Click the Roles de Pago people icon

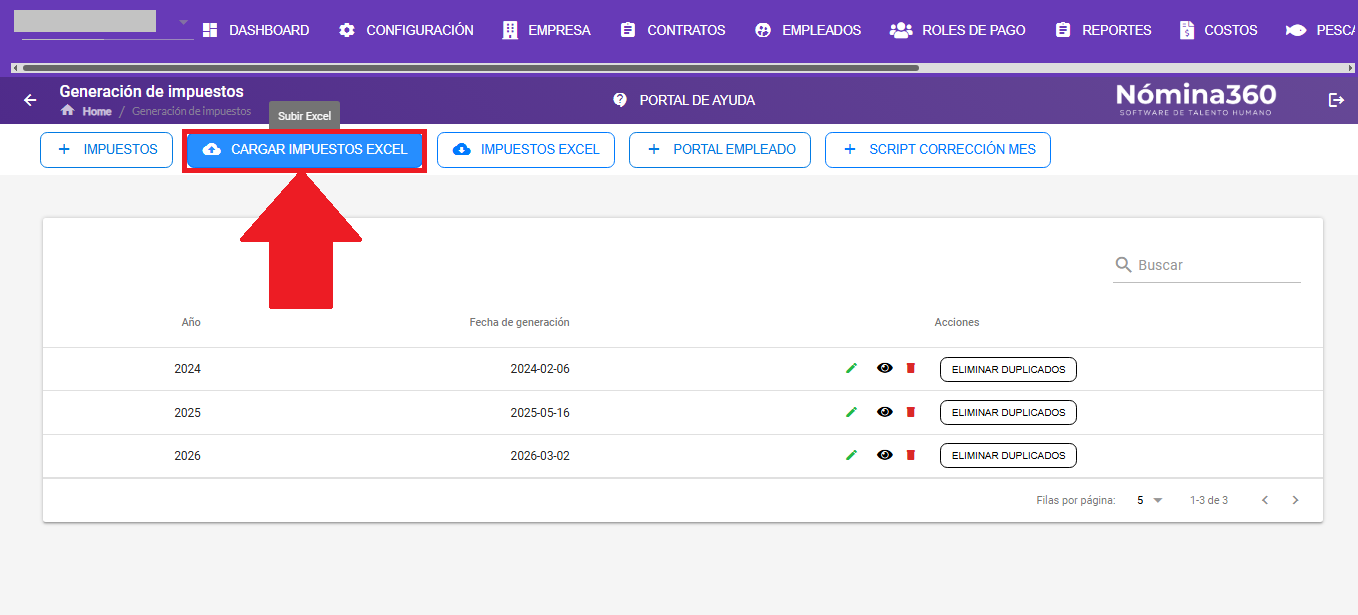point(901,30)
